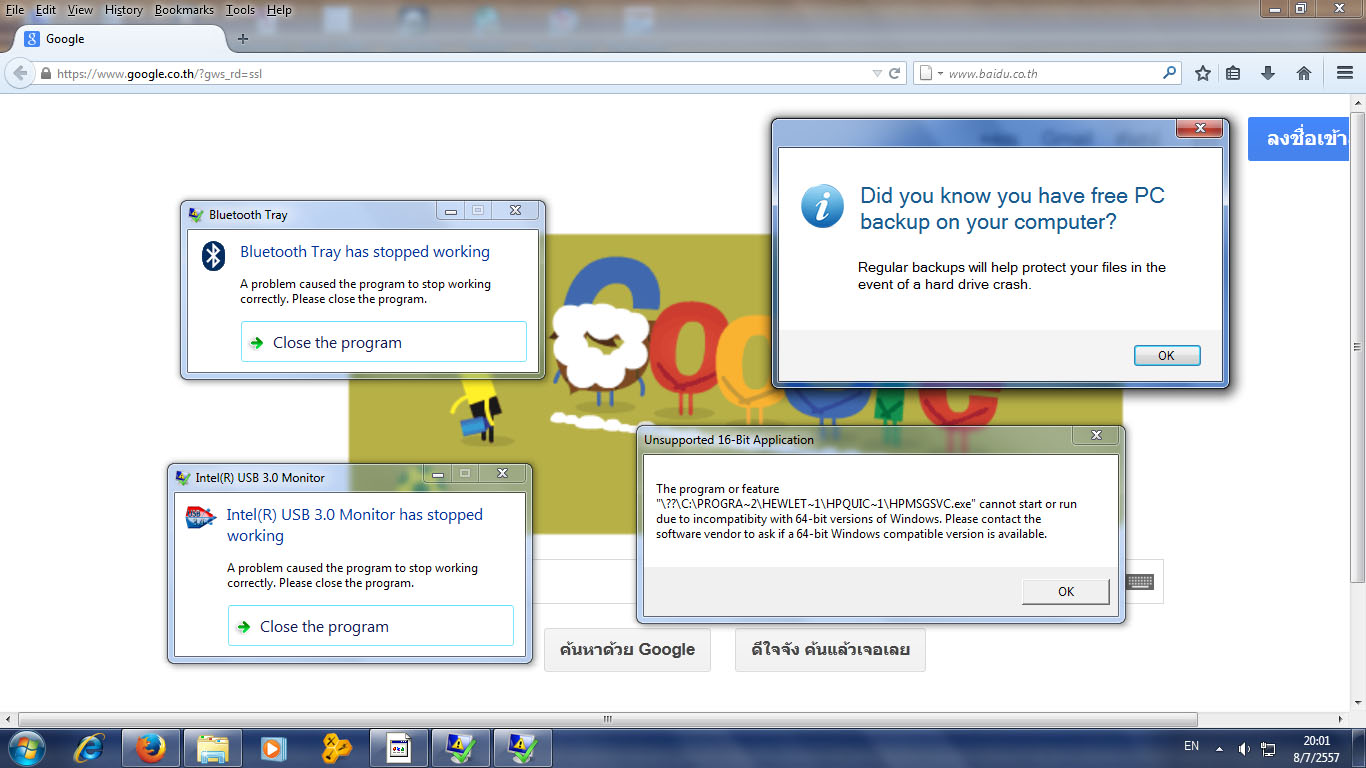Open the Edit menu

(x=46, y=10)
